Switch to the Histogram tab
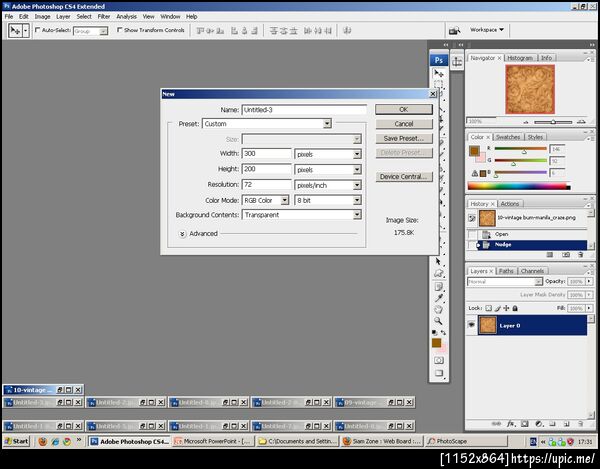Viewport: 600px width, 469px height. tap(520, 58)
